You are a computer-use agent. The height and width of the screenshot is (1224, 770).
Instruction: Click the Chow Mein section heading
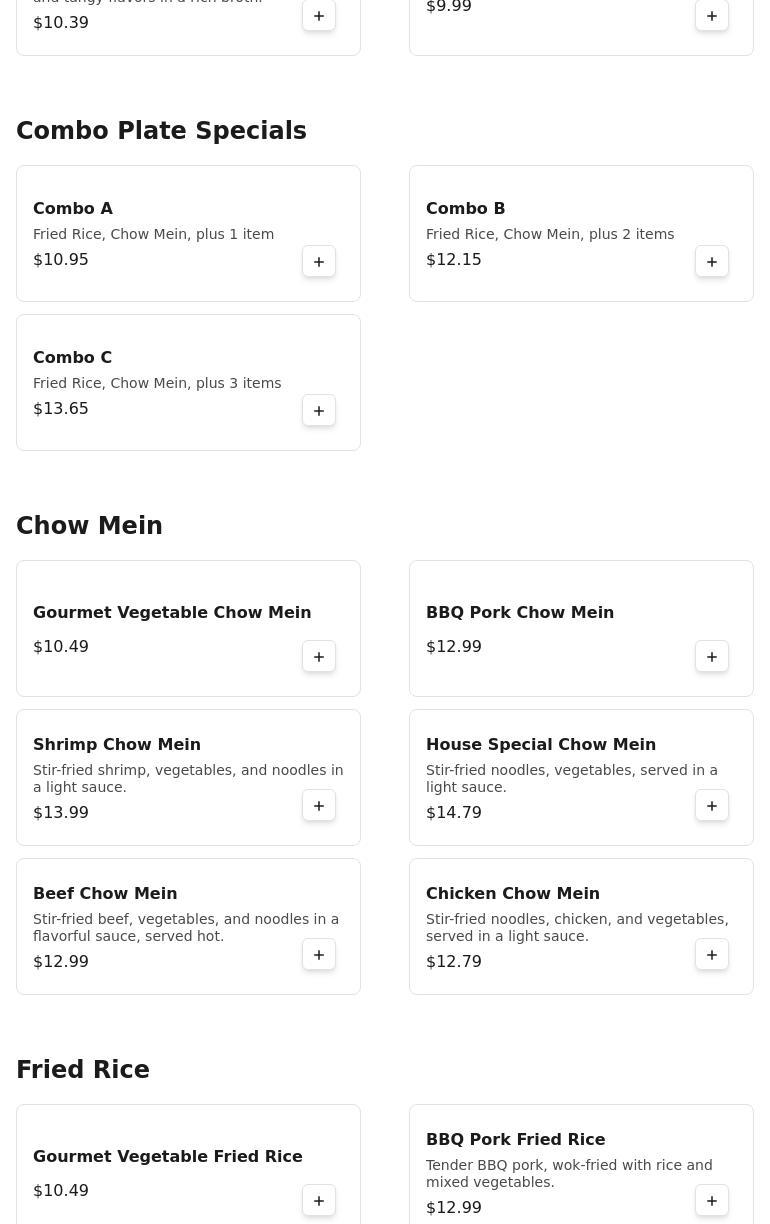click(89, 526)
